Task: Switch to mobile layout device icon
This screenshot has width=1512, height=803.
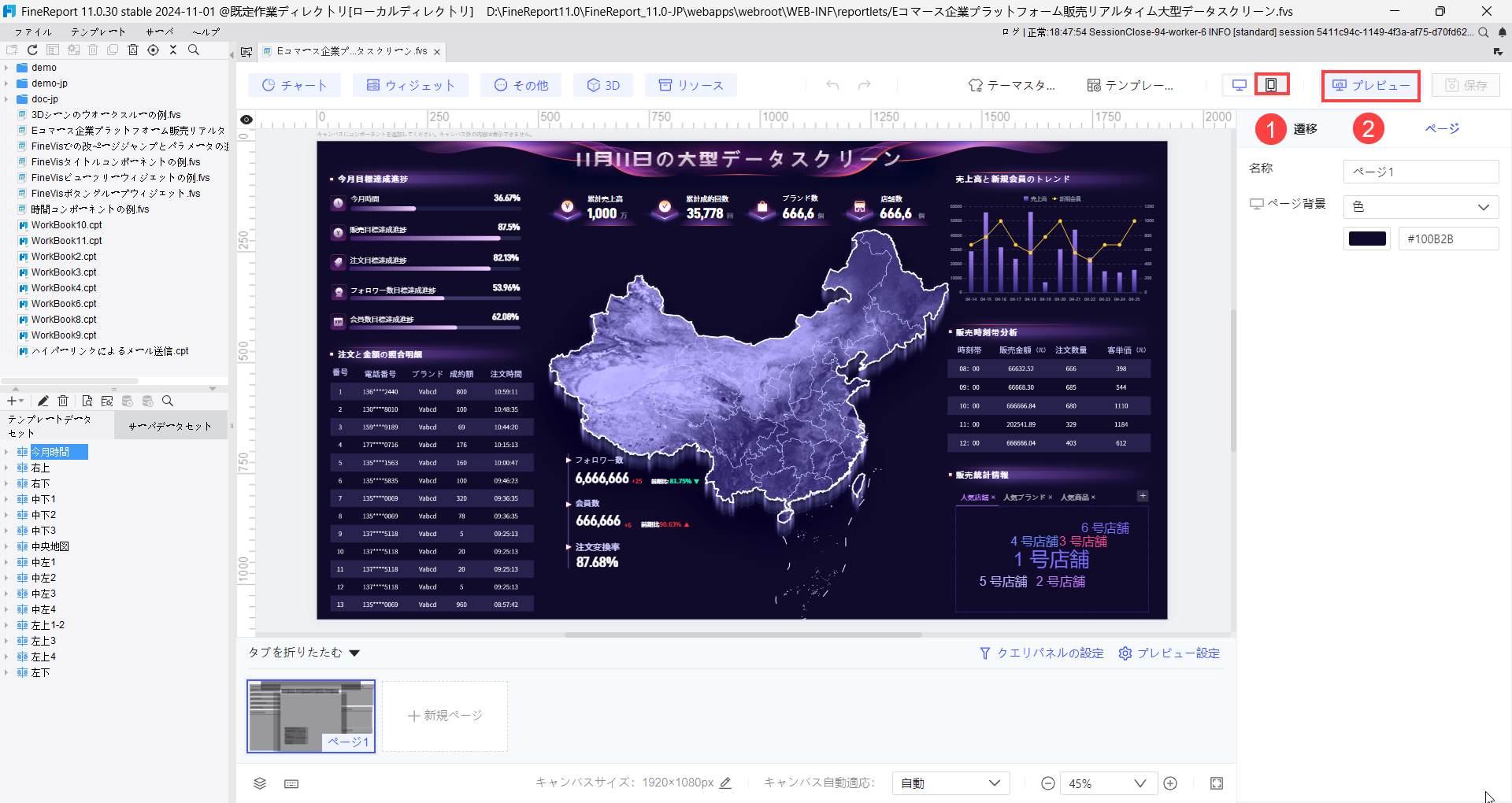Action: (x=1271, y=84)
